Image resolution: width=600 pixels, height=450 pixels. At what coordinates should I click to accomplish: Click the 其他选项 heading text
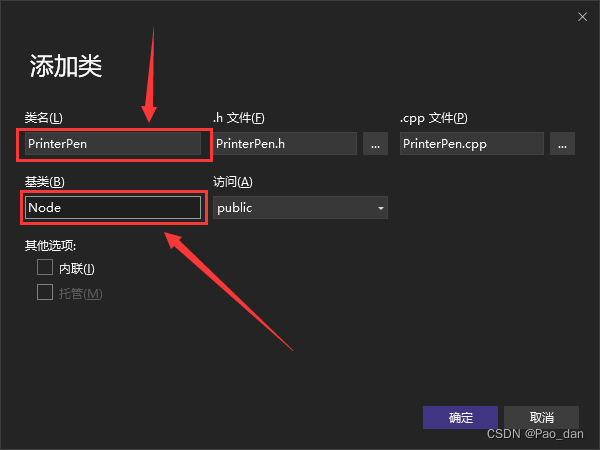click(51, 245)
